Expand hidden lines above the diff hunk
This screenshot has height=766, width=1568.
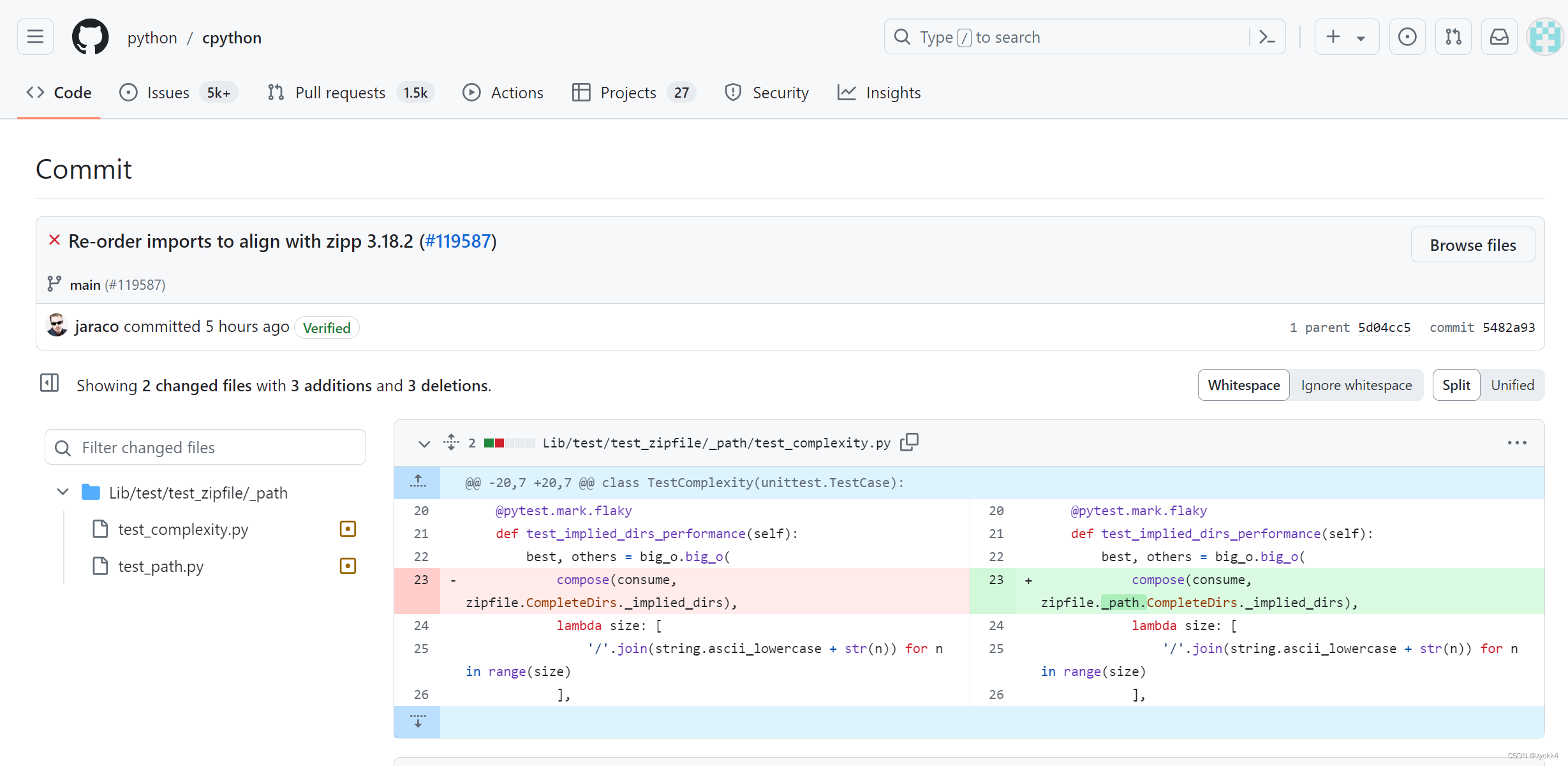coord(418,482)
